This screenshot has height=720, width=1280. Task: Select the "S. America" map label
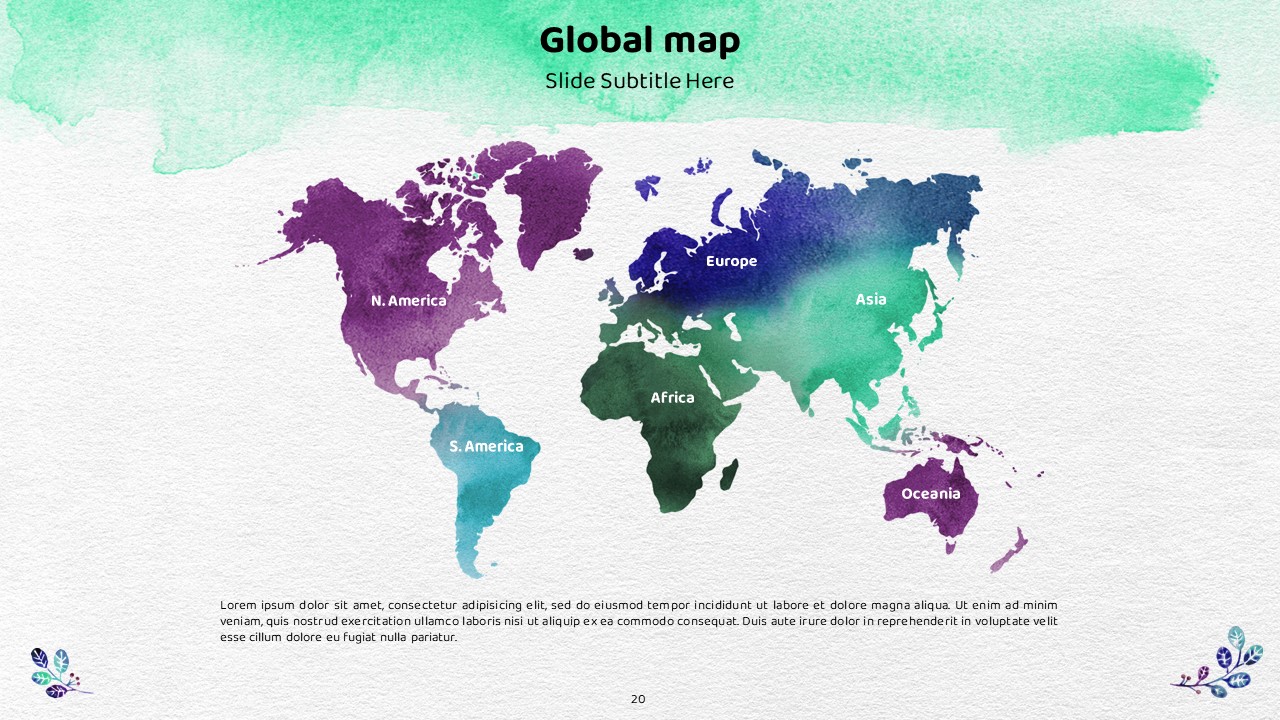point(486,446)
